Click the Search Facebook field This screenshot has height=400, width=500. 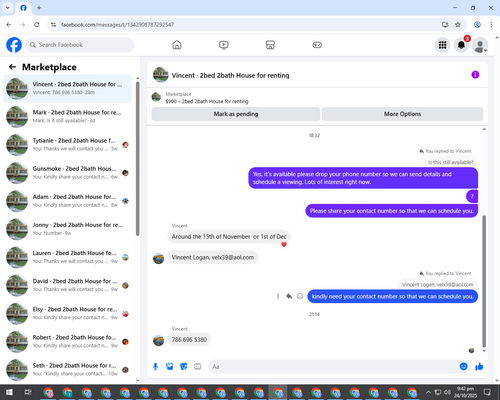80,45
